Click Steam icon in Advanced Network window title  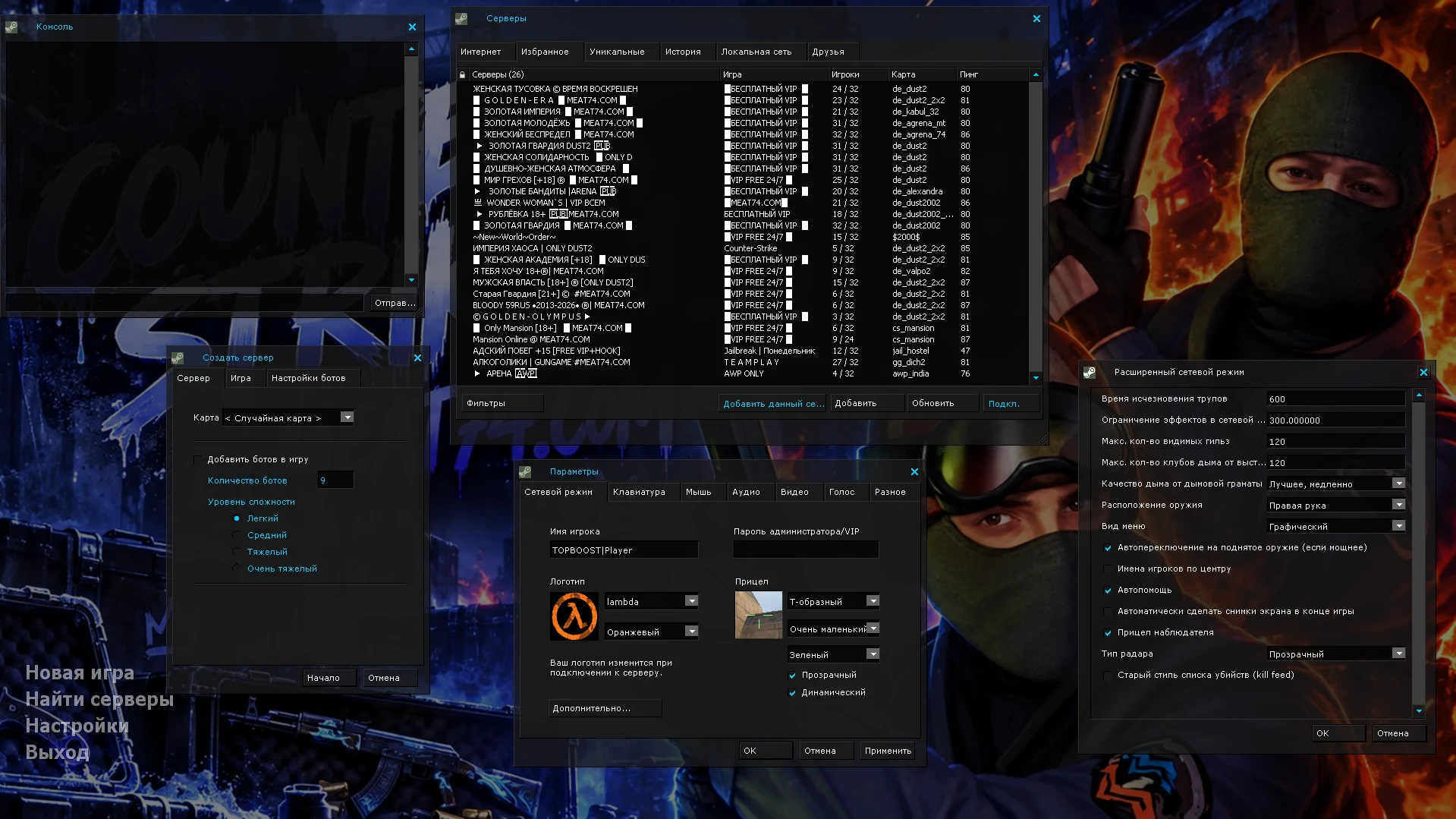[1090, 372]
